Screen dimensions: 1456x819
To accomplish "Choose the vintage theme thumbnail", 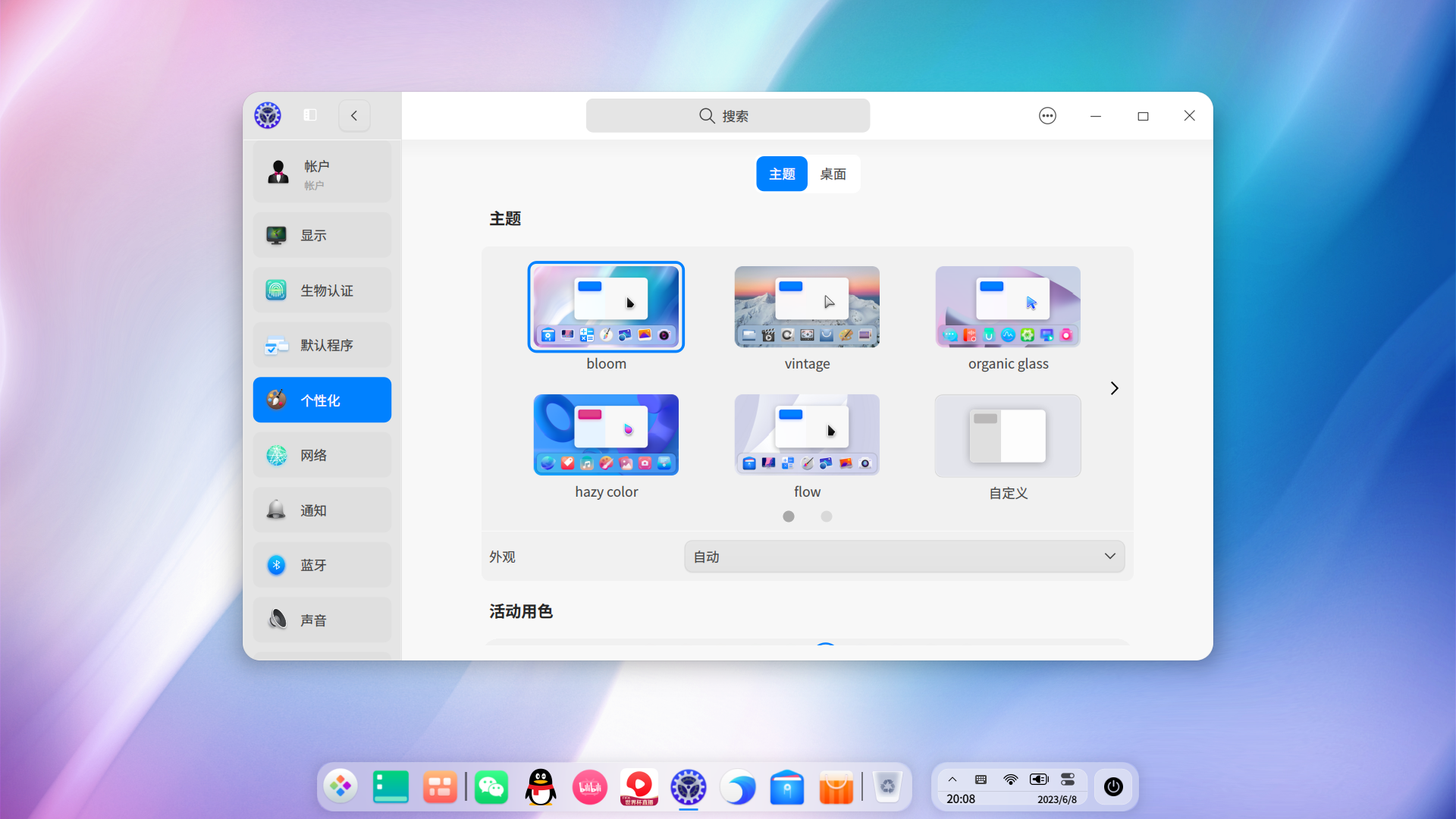I will (807, 307).
